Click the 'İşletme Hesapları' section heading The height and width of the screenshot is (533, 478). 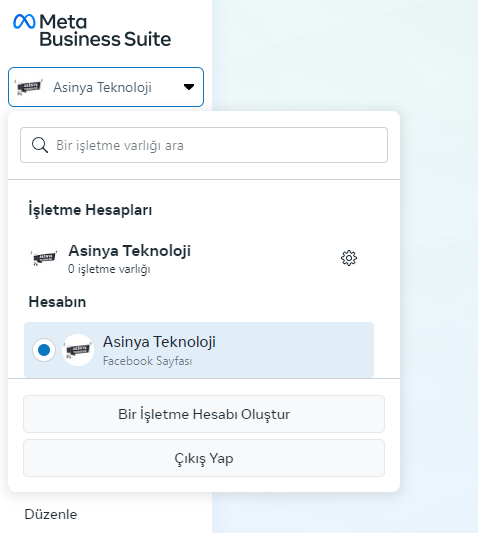90,210
